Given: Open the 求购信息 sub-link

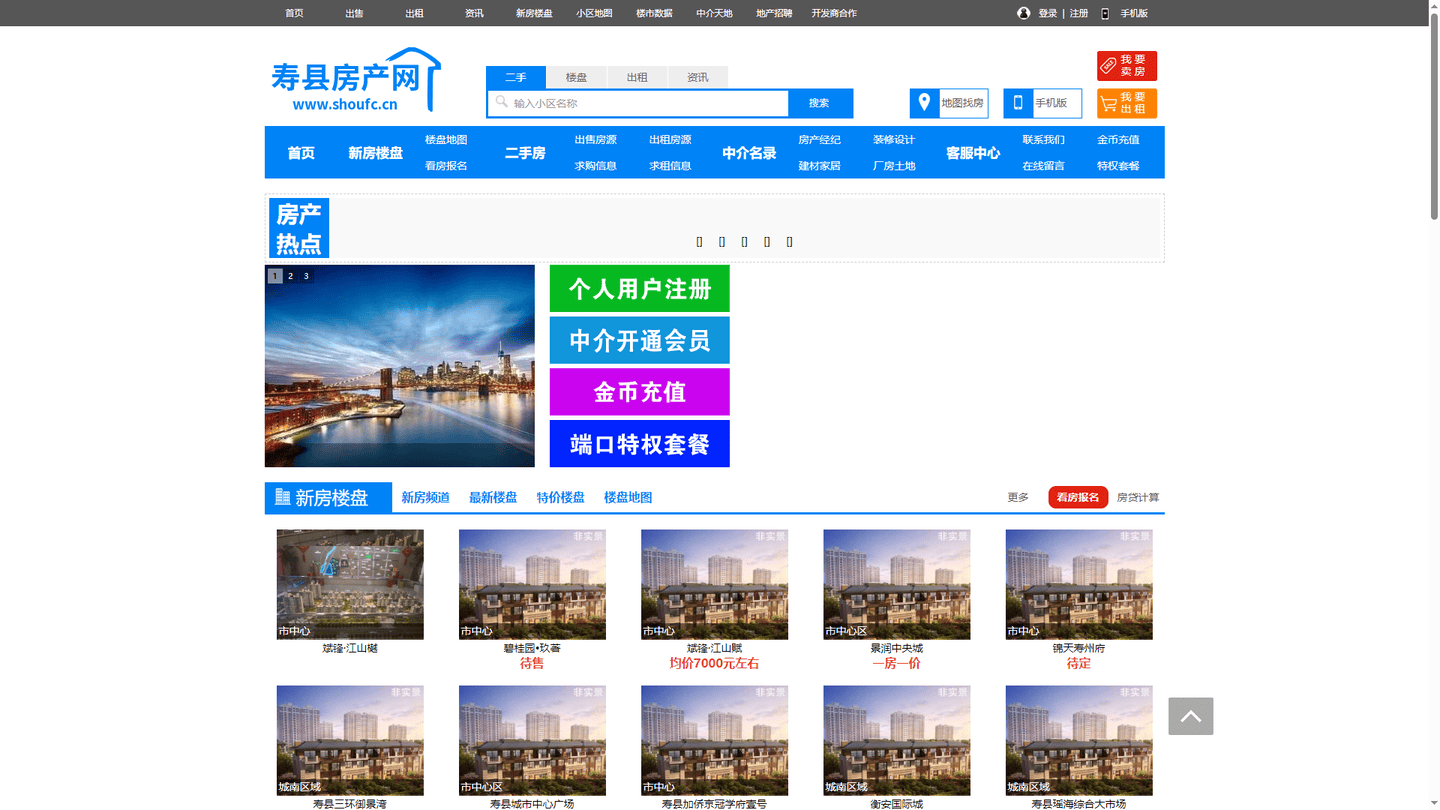Looking at the screenshot, I should pos(595,166).
